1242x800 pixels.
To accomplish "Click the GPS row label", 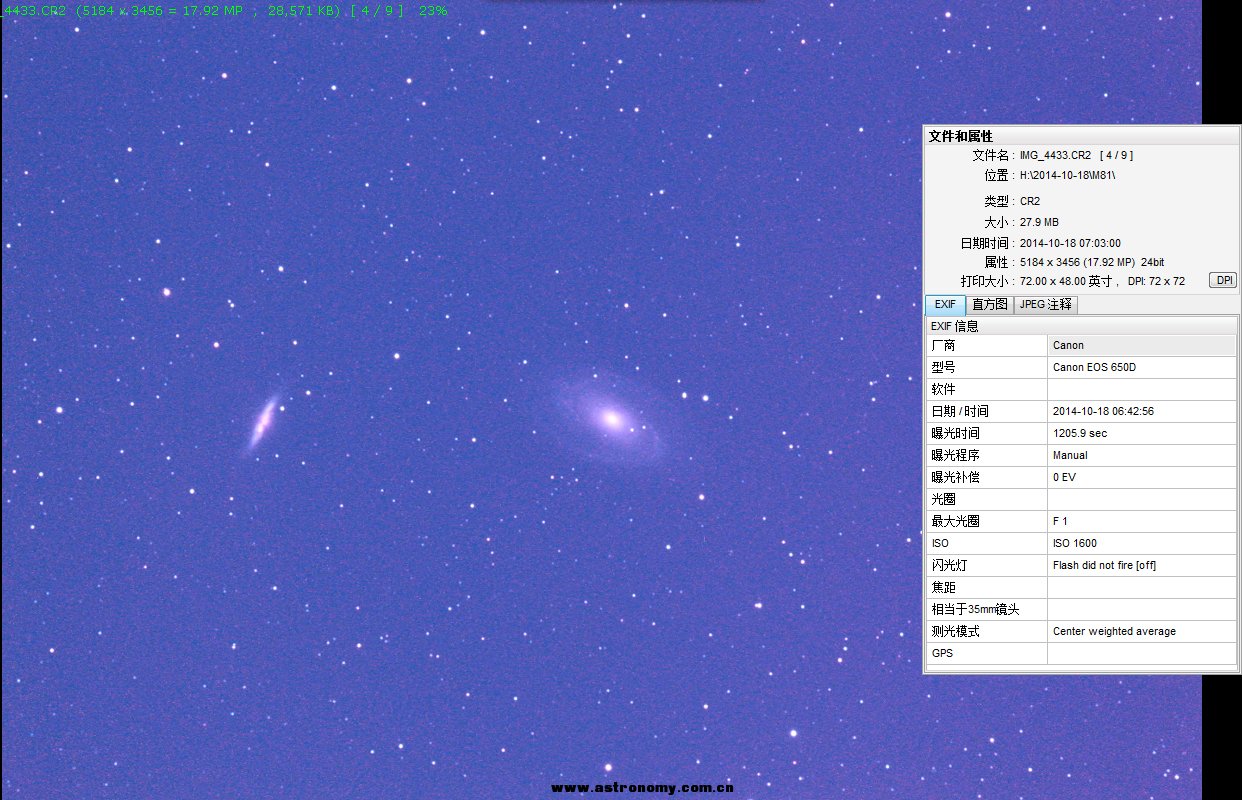I will pyautogui.click(x=987, y=653).
